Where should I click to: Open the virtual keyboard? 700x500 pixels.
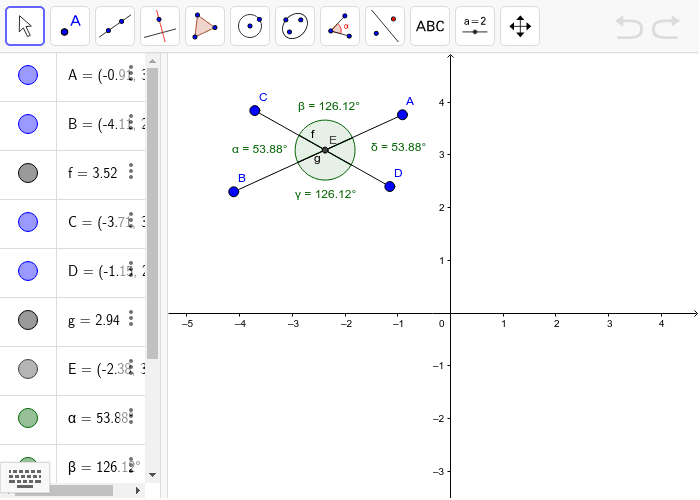coord(25,478)
